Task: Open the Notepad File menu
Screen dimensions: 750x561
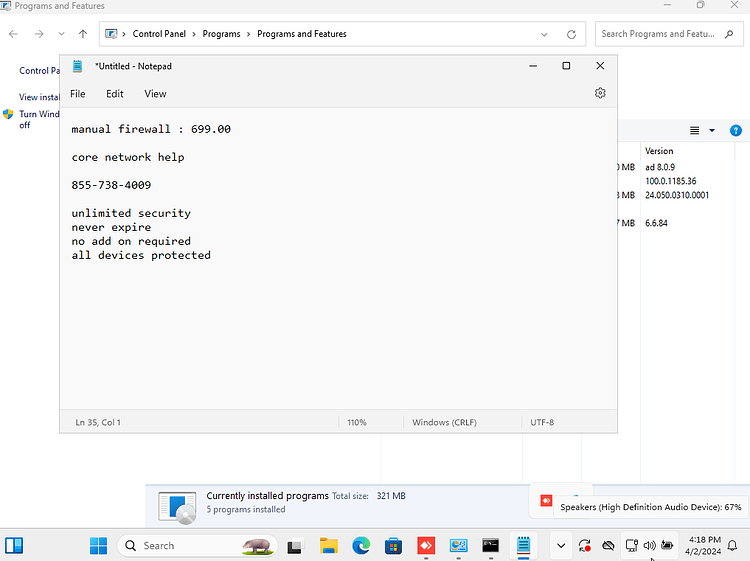Action: coord(77,94)
